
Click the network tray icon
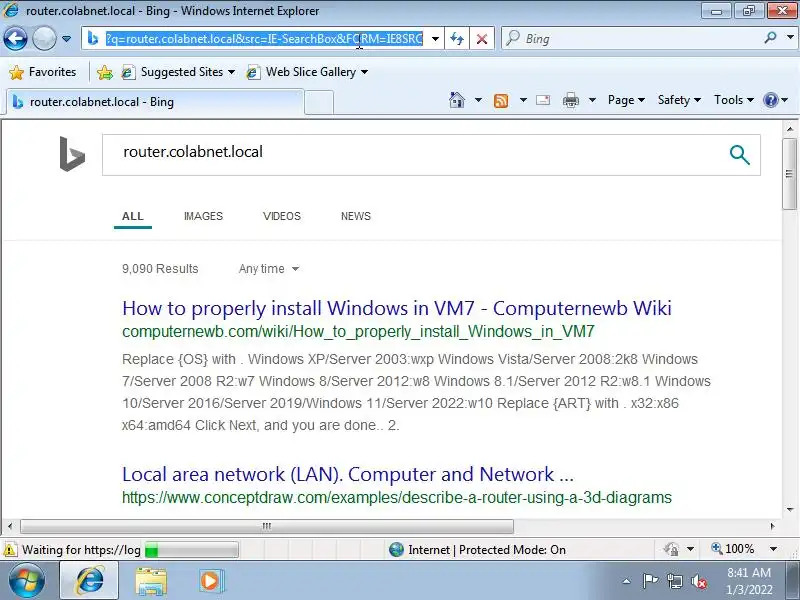coord(675,581)
